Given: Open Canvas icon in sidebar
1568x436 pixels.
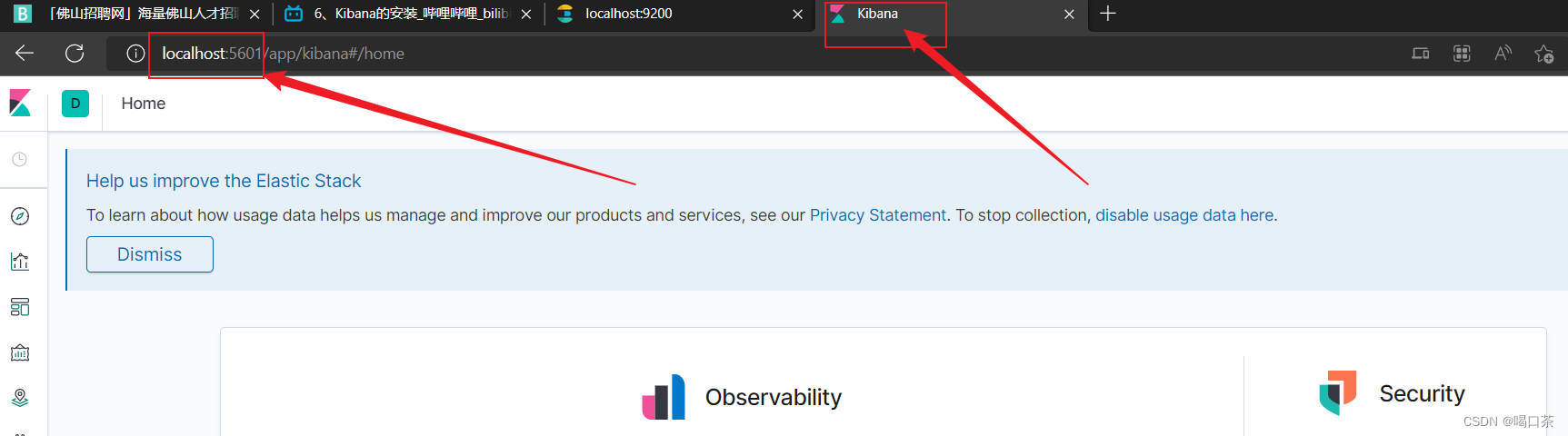Looking at the screenshot, I should pos(20,352).
